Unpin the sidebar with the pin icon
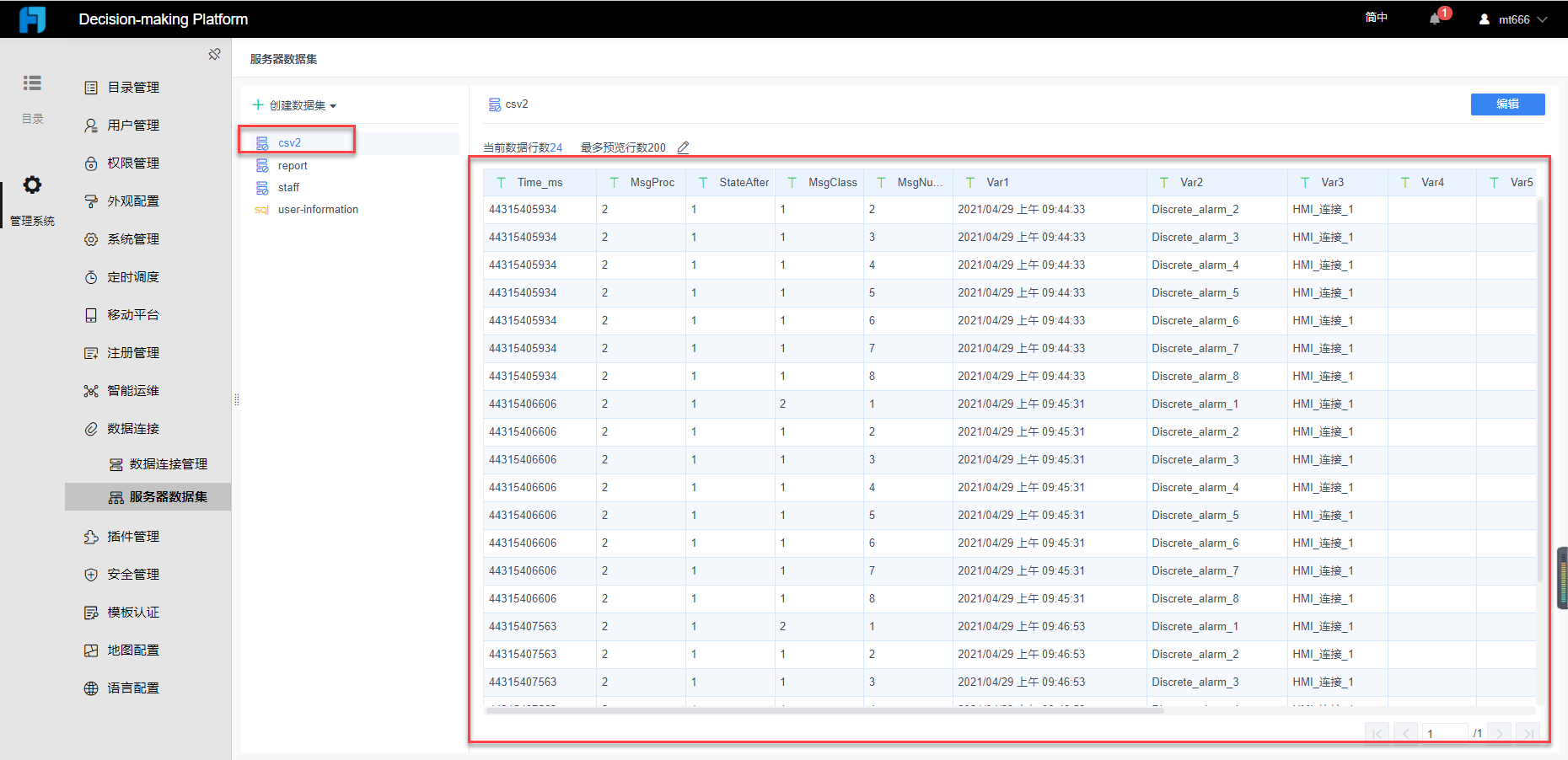 214,54
